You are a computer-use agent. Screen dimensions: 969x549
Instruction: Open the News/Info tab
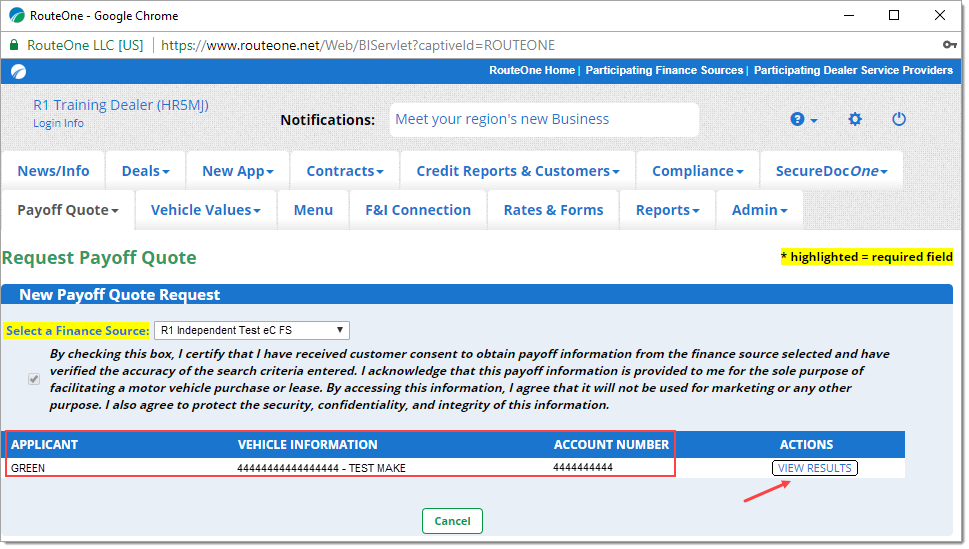pyautogui.click(x=53, y=171)
